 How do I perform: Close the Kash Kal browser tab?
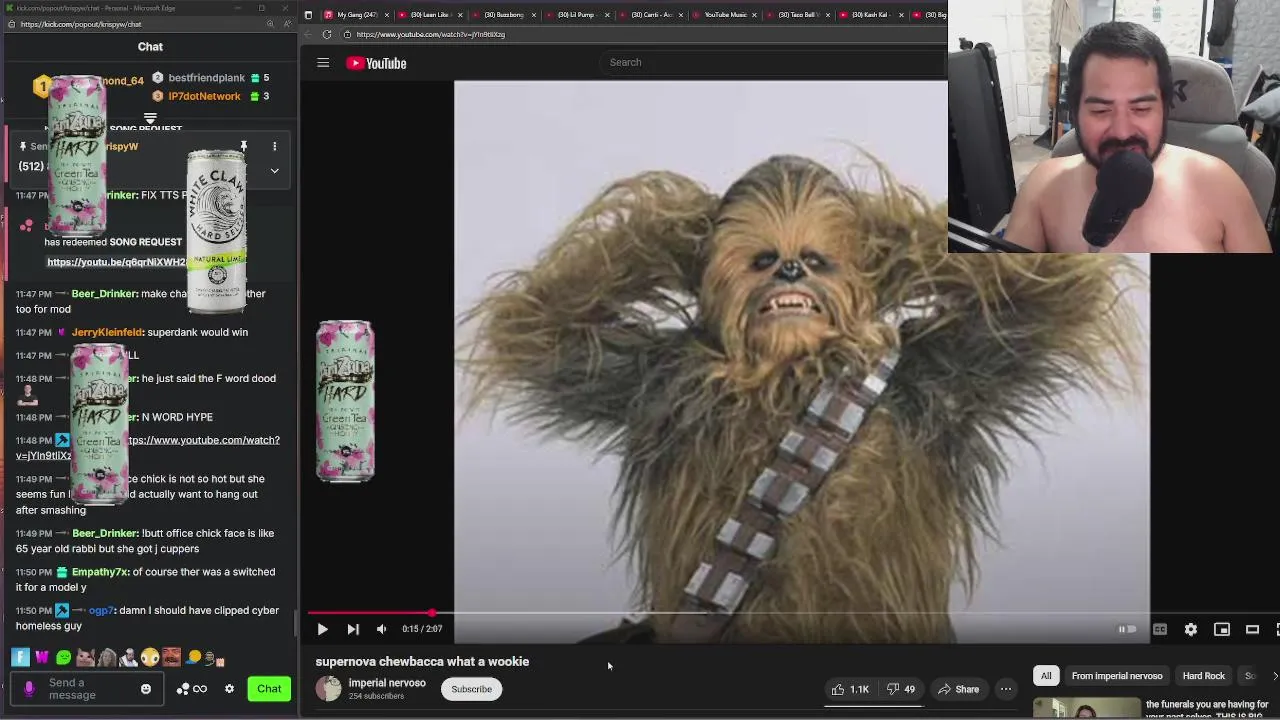901,15
